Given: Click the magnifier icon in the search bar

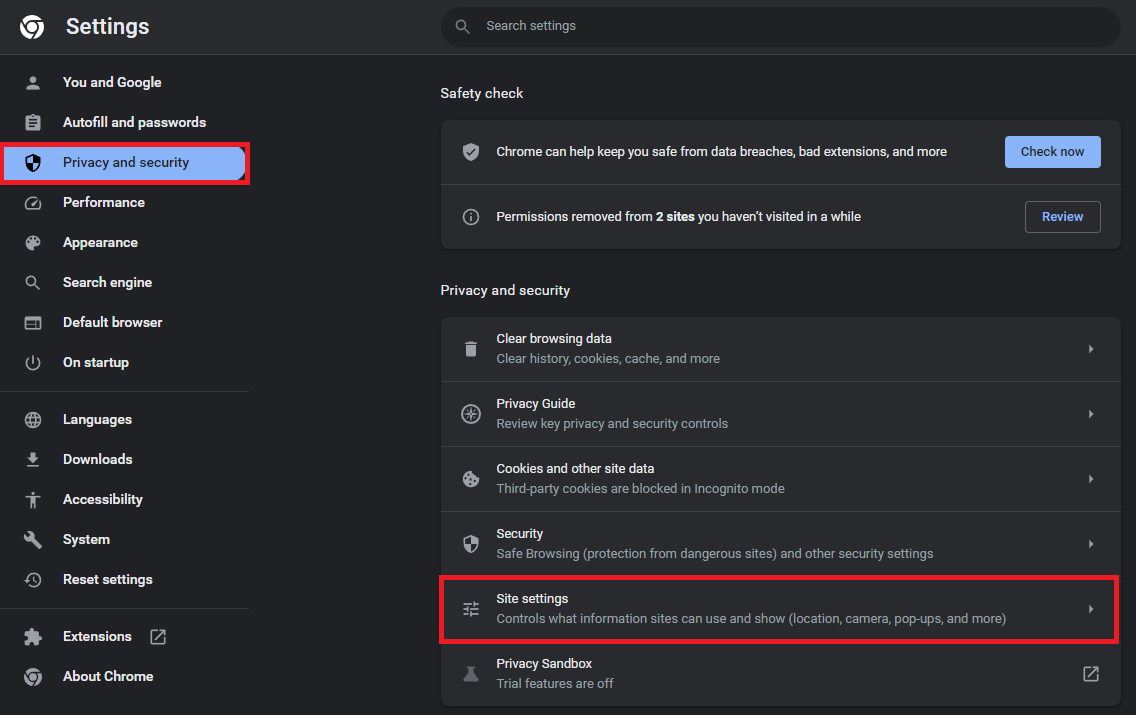Looking at the screenshot, I should 462,26.
